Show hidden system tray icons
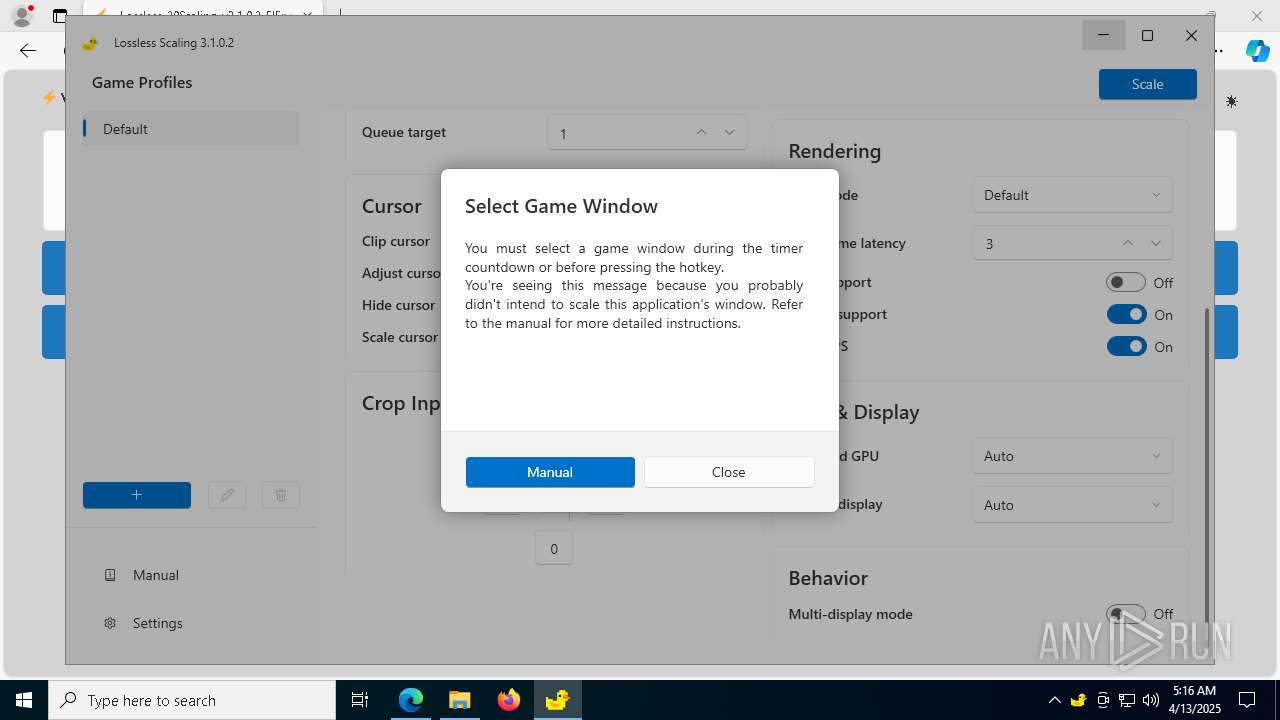1280x720 pixels. pyautogui.click(x=1054, y=700)
